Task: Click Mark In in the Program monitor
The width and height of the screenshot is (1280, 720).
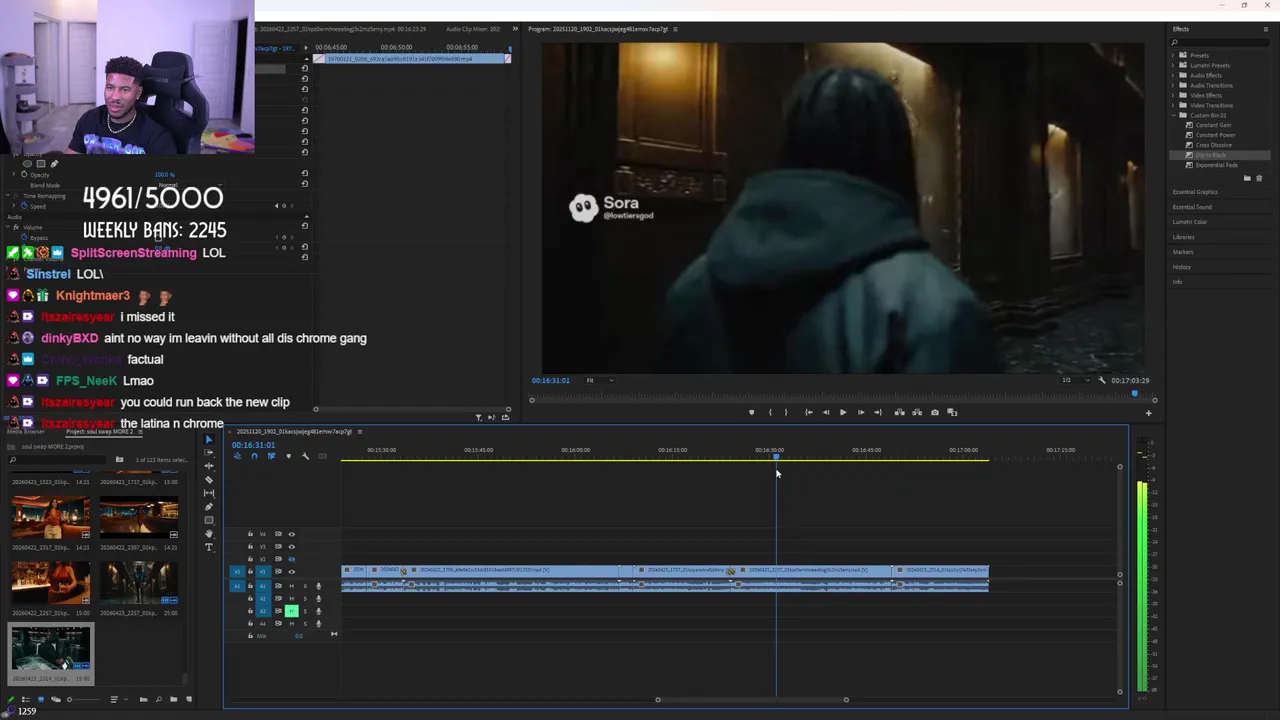Action: tap(770, 412)
